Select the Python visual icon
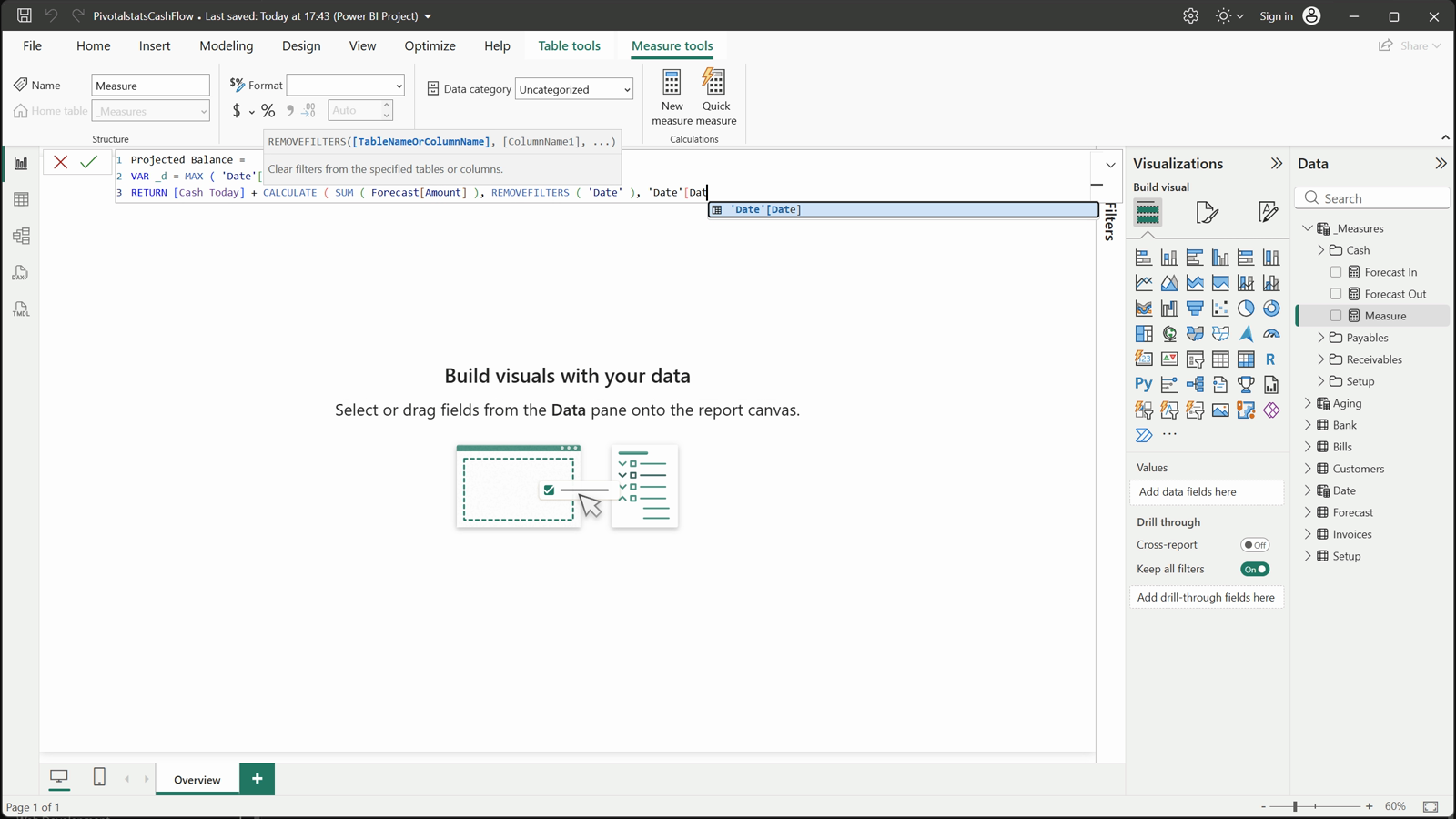The height and width of the screenshot is (819, 1456). [x=1144, y=384]
